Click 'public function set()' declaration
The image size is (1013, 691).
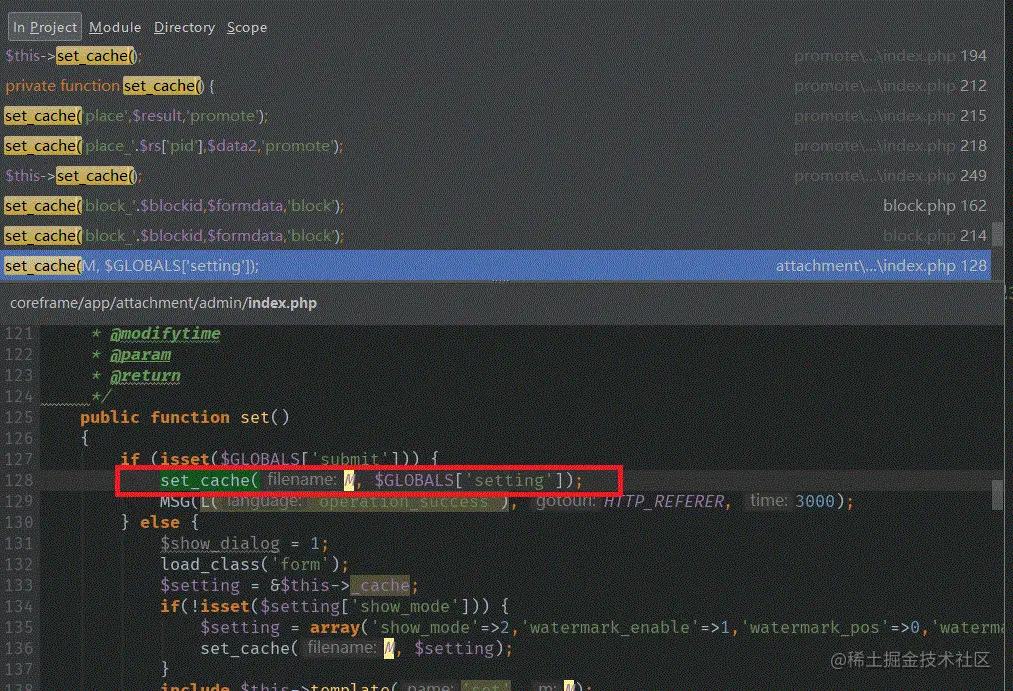[185, 417]
